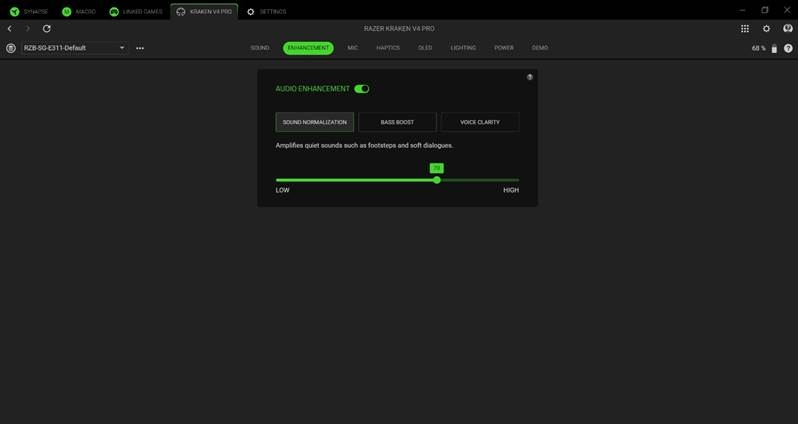Restore down the Synapse window

(764, 10)
